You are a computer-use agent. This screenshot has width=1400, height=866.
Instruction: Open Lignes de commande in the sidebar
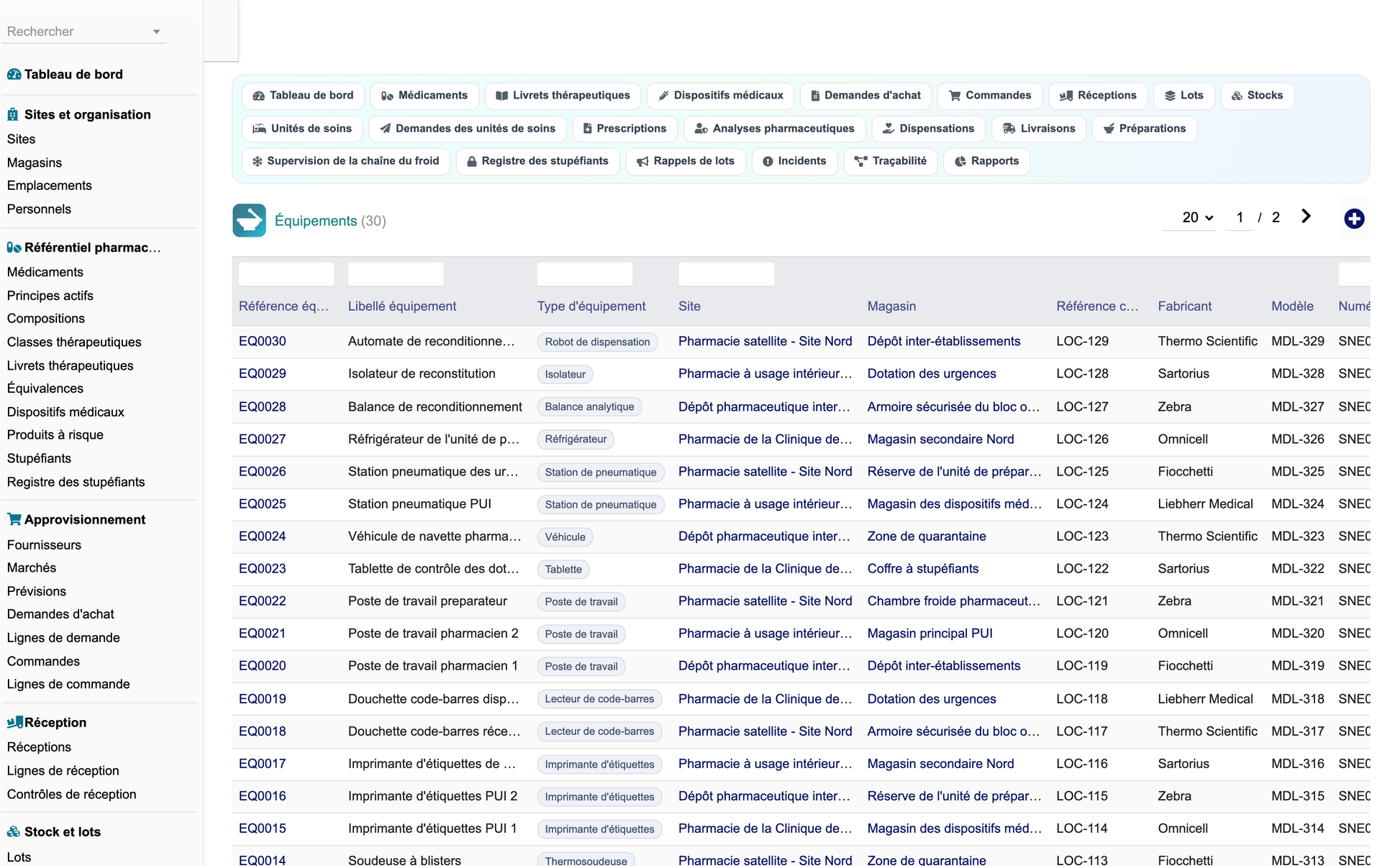point(68,684)
